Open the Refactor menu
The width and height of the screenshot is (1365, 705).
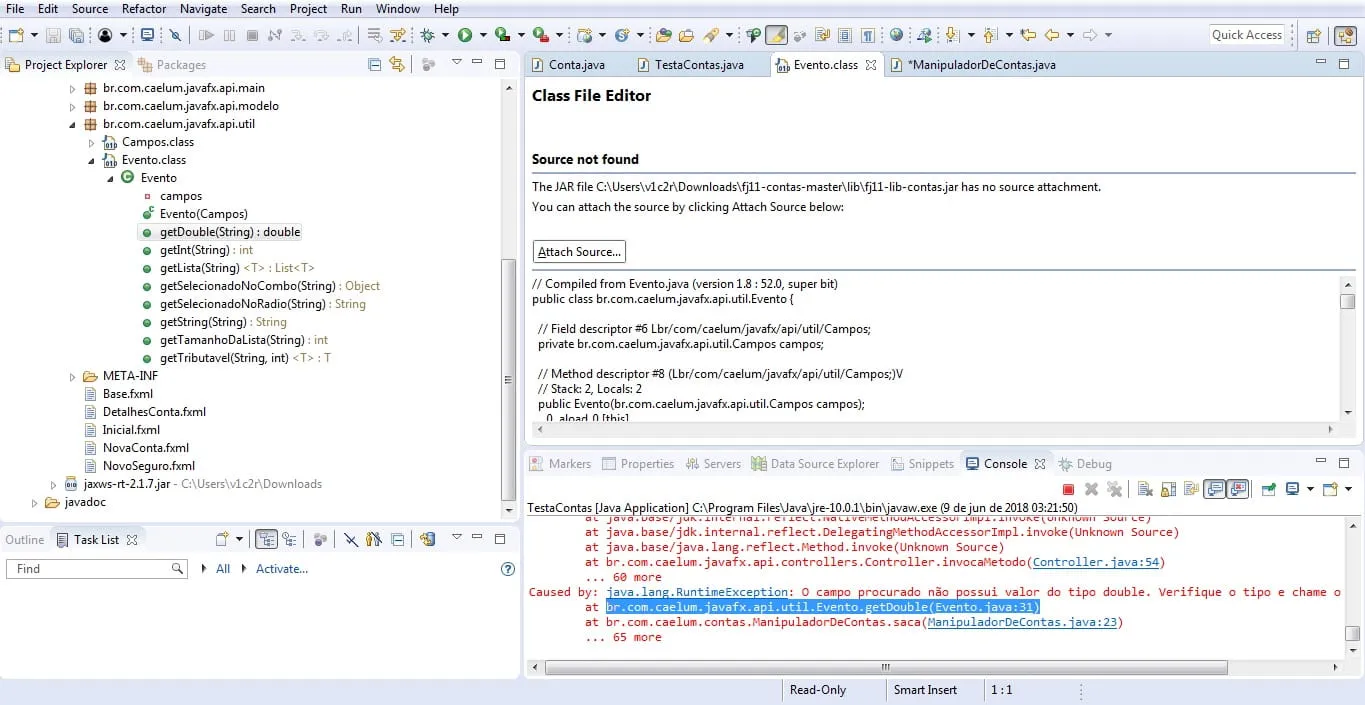tap(144, 9)
